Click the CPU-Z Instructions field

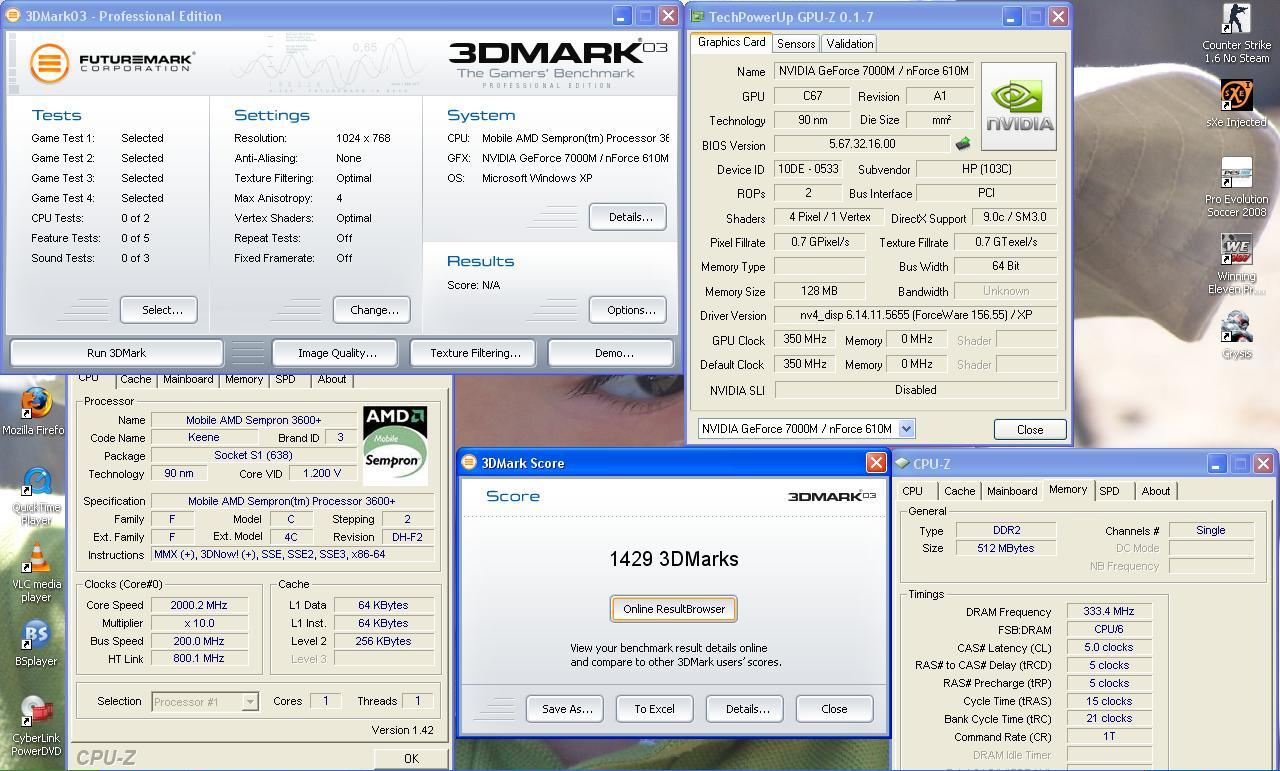click(x=292, y=555)
